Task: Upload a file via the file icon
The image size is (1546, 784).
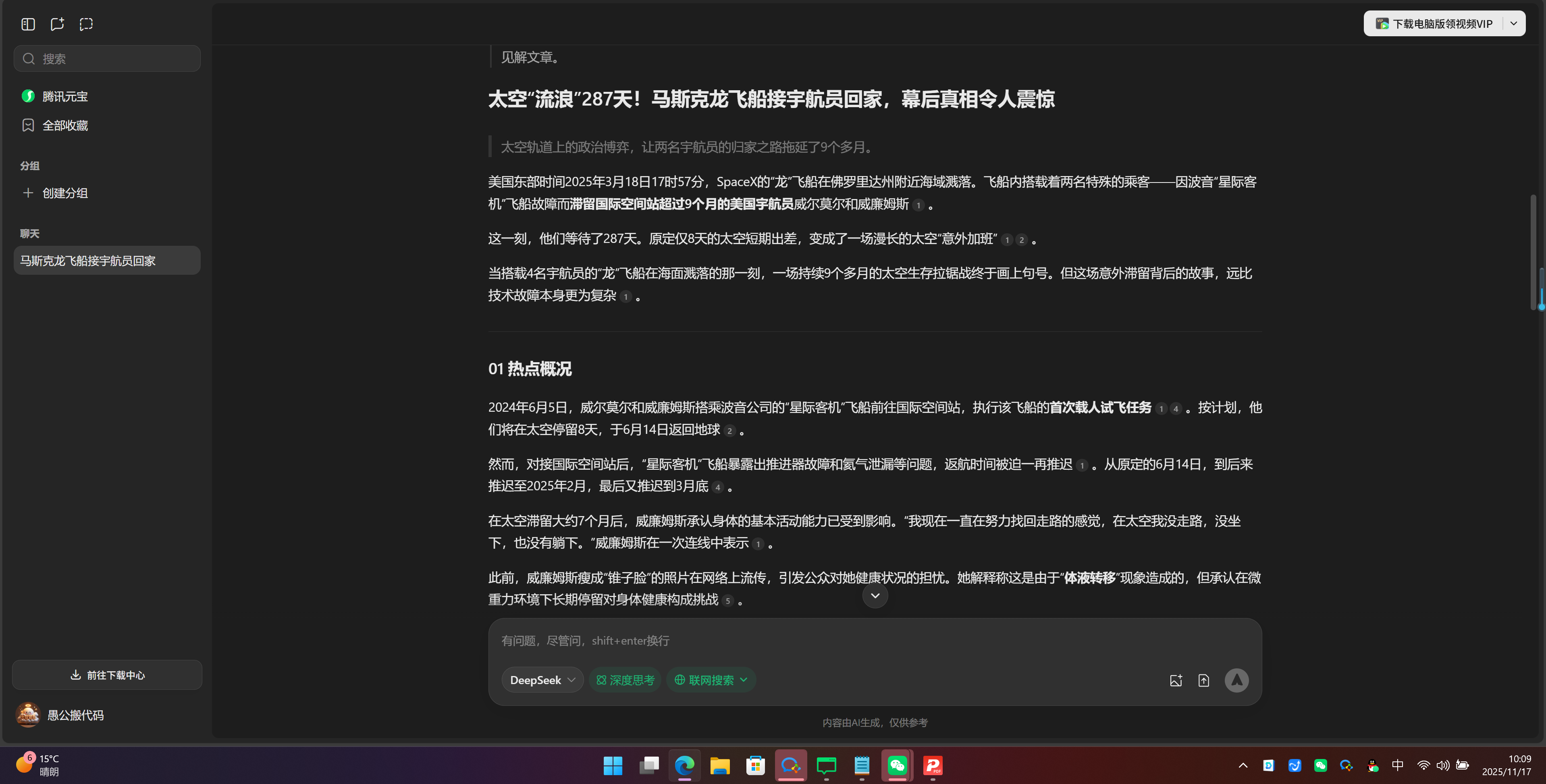Action: pos(1204,680)
